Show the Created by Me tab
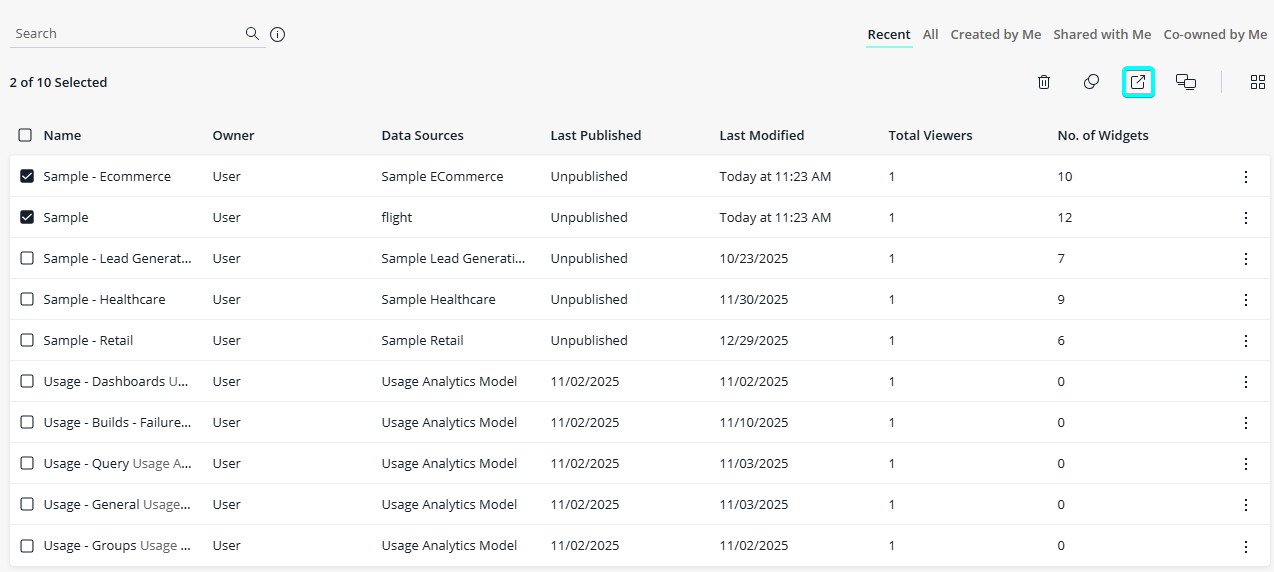 click(x=995, y=35)
